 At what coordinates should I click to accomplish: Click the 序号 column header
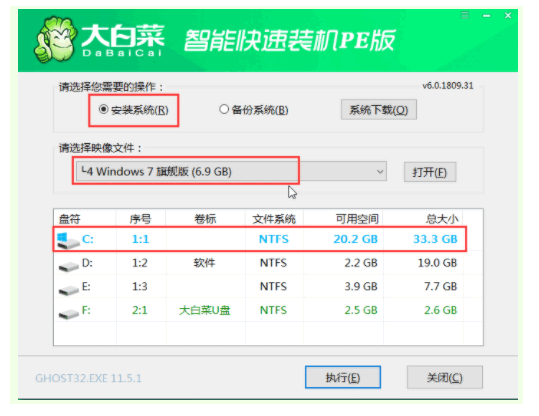click(x=140, y=219)
